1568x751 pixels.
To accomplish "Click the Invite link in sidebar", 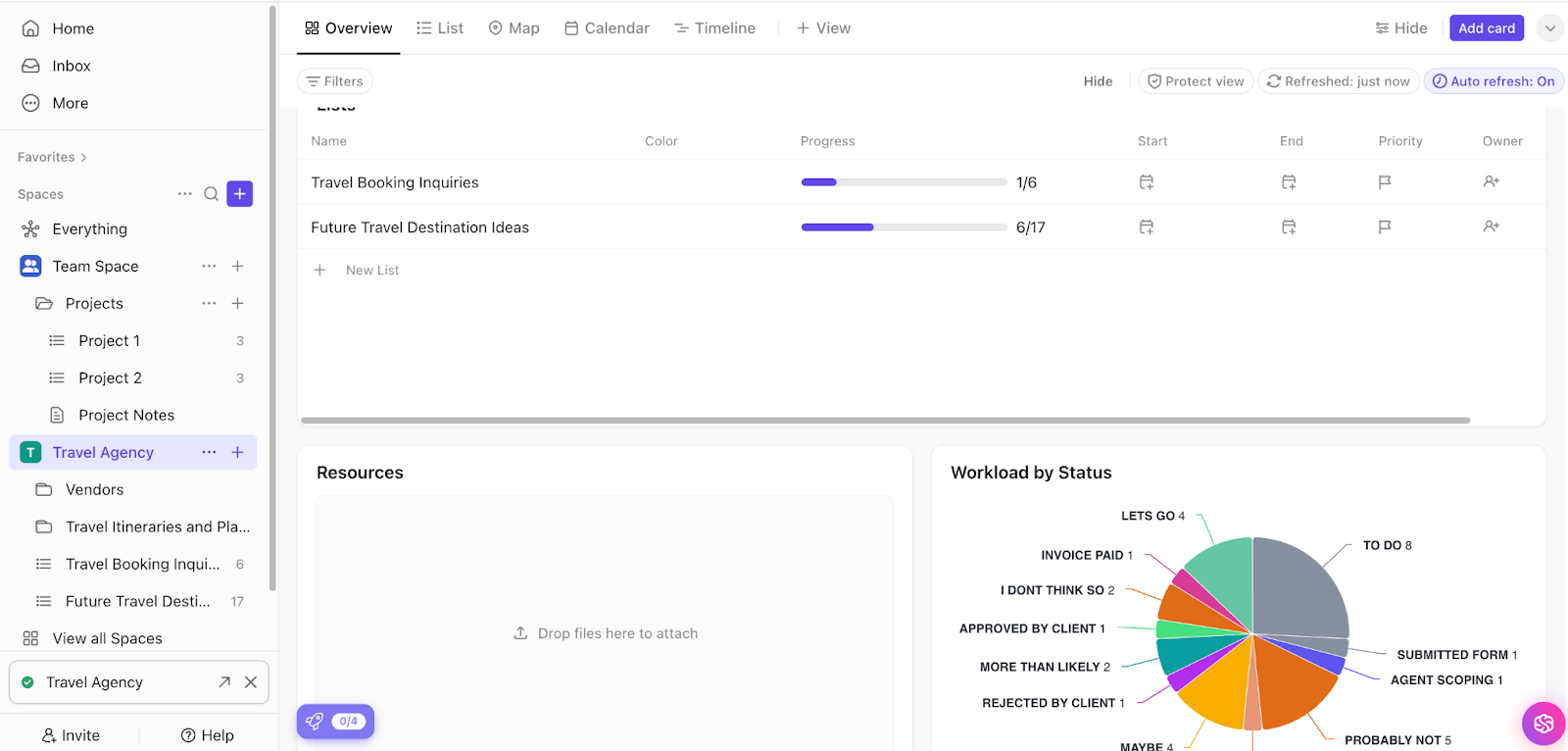I will (x=71, y=735).
